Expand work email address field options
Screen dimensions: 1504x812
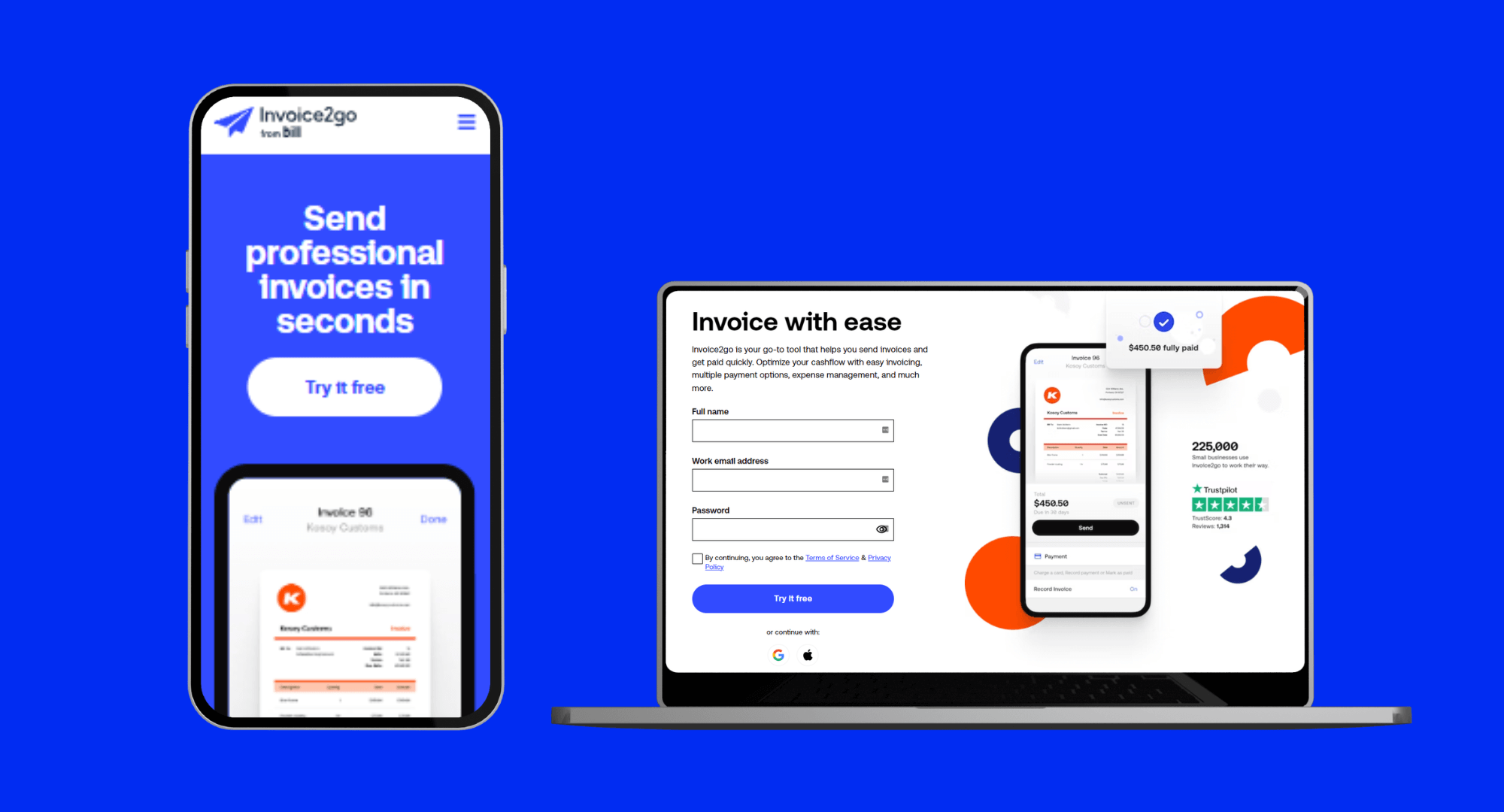point(884,480)
